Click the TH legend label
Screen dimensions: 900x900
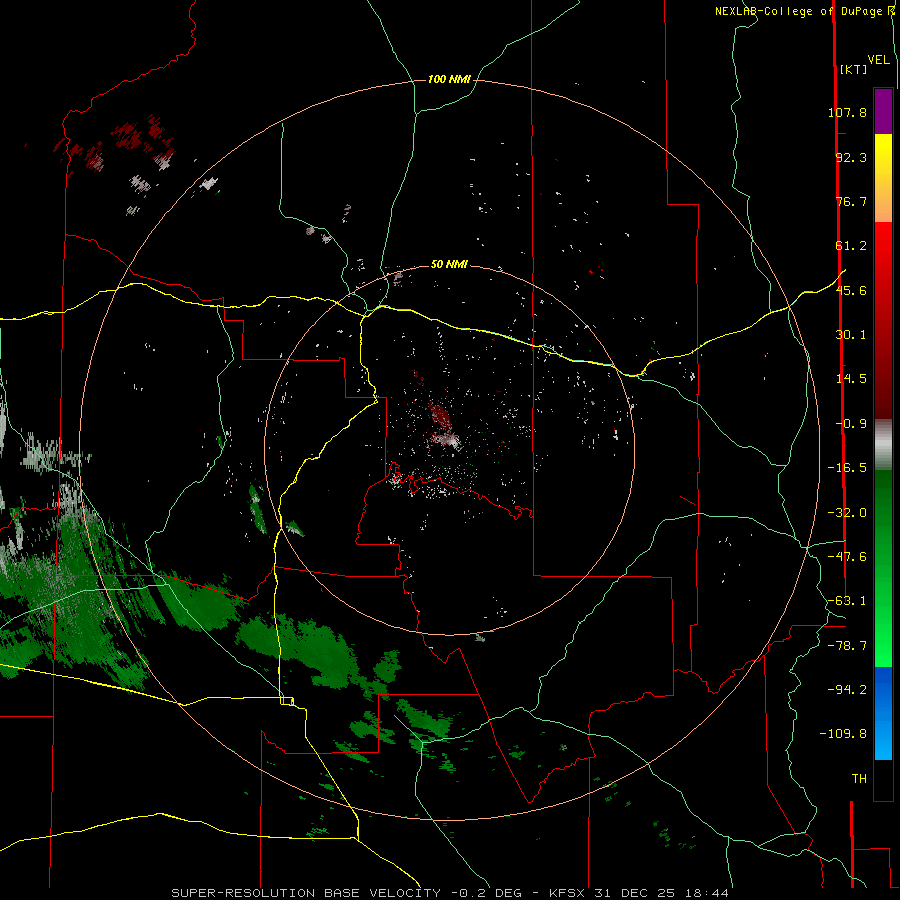859,779
